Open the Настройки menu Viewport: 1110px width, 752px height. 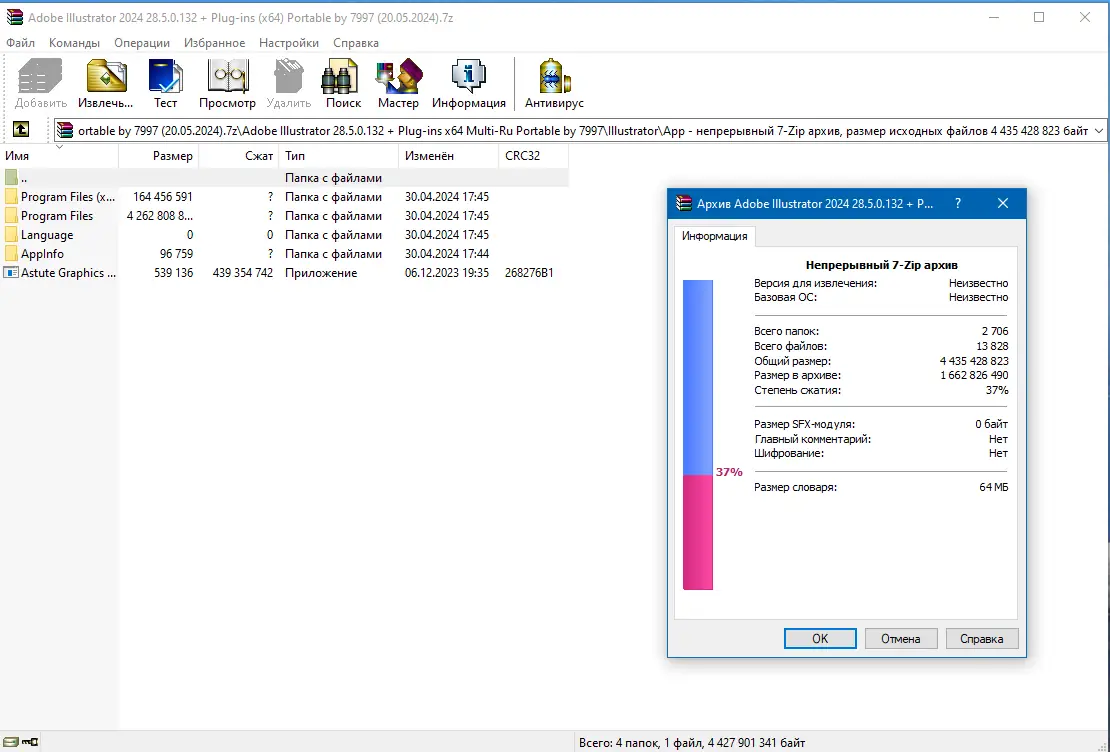[289, 42]
